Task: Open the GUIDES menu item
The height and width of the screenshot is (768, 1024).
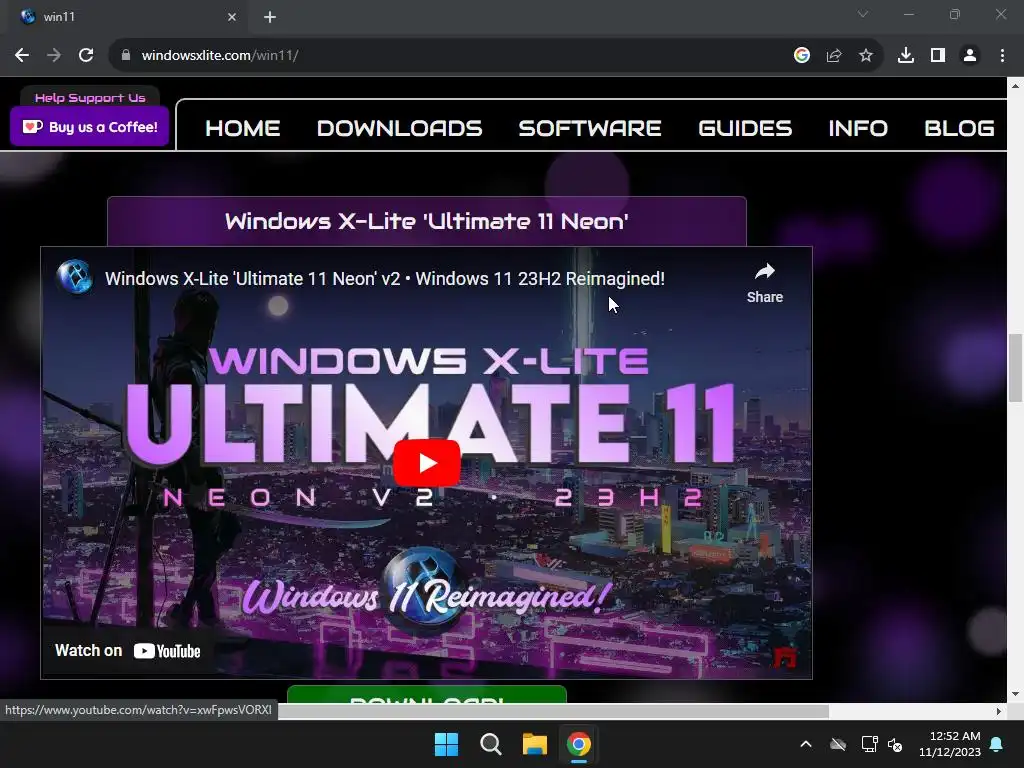Action: pyautogui.click(x=745, y=128)
